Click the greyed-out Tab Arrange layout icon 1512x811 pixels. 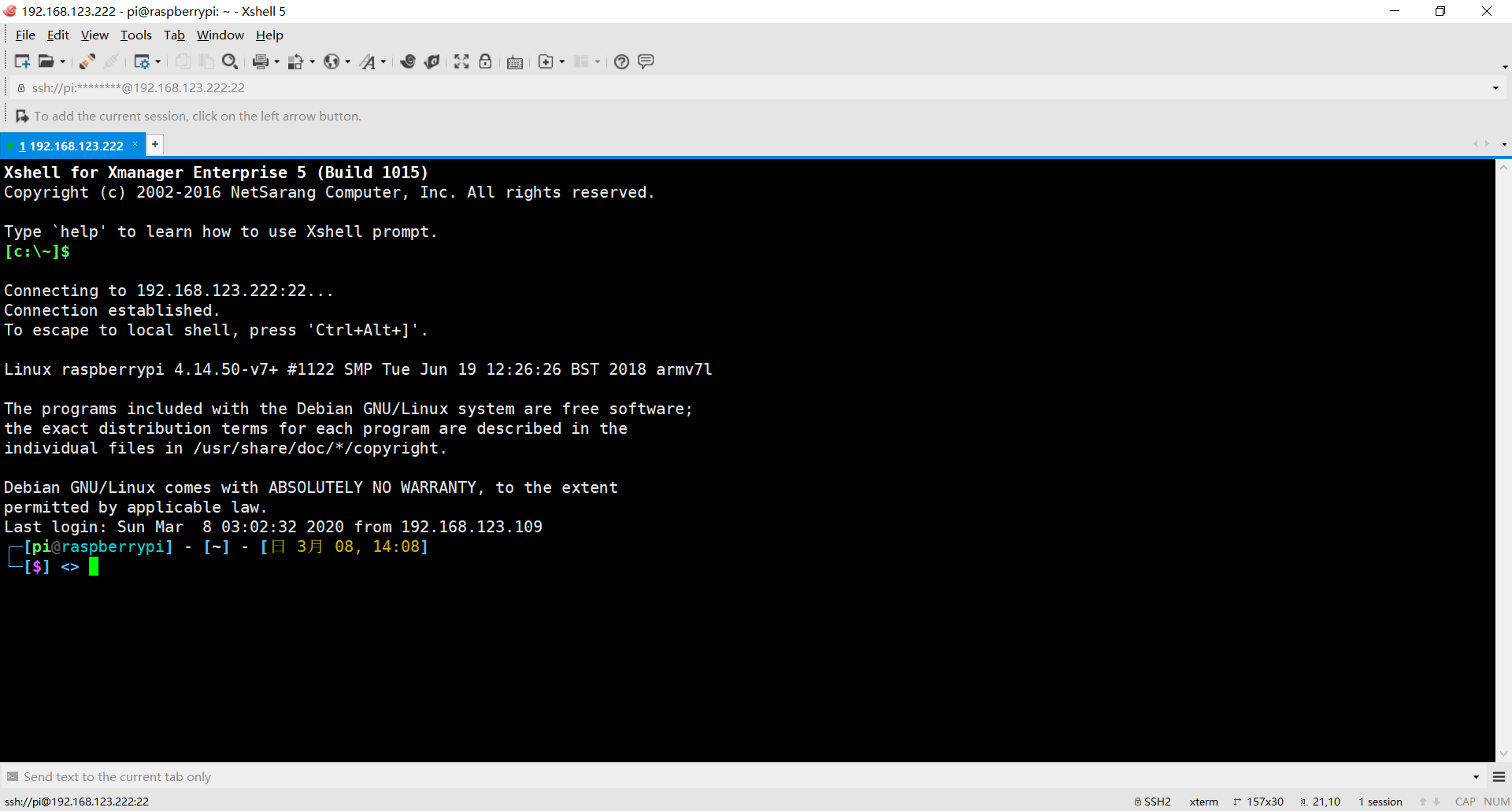(581, 61)
